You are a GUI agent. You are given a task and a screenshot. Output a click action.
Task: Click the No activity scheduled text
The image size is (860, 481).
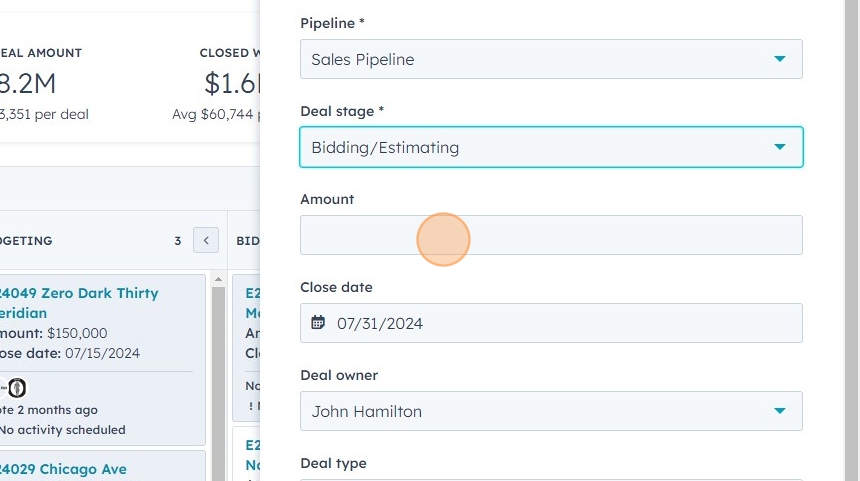click(62, 430)
